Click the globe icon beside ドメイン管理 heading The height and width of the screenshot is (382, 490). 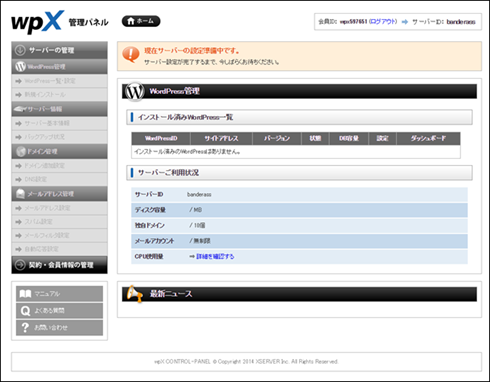pyautogui.click(x=21, y=151)
